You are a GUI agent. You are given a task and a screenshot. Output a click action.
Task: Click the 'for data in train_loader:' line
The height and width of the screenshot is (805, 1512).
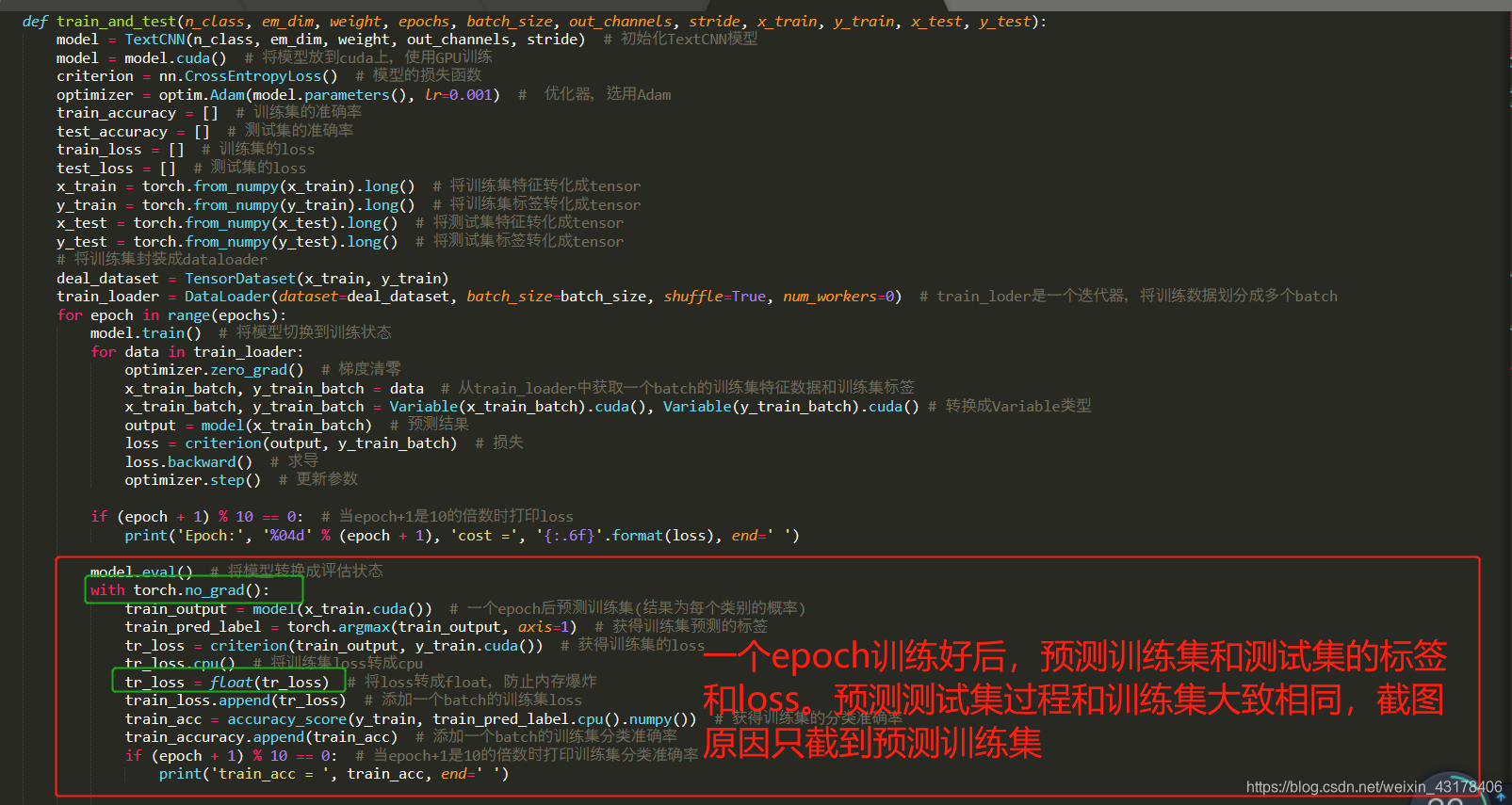(197, 352)
